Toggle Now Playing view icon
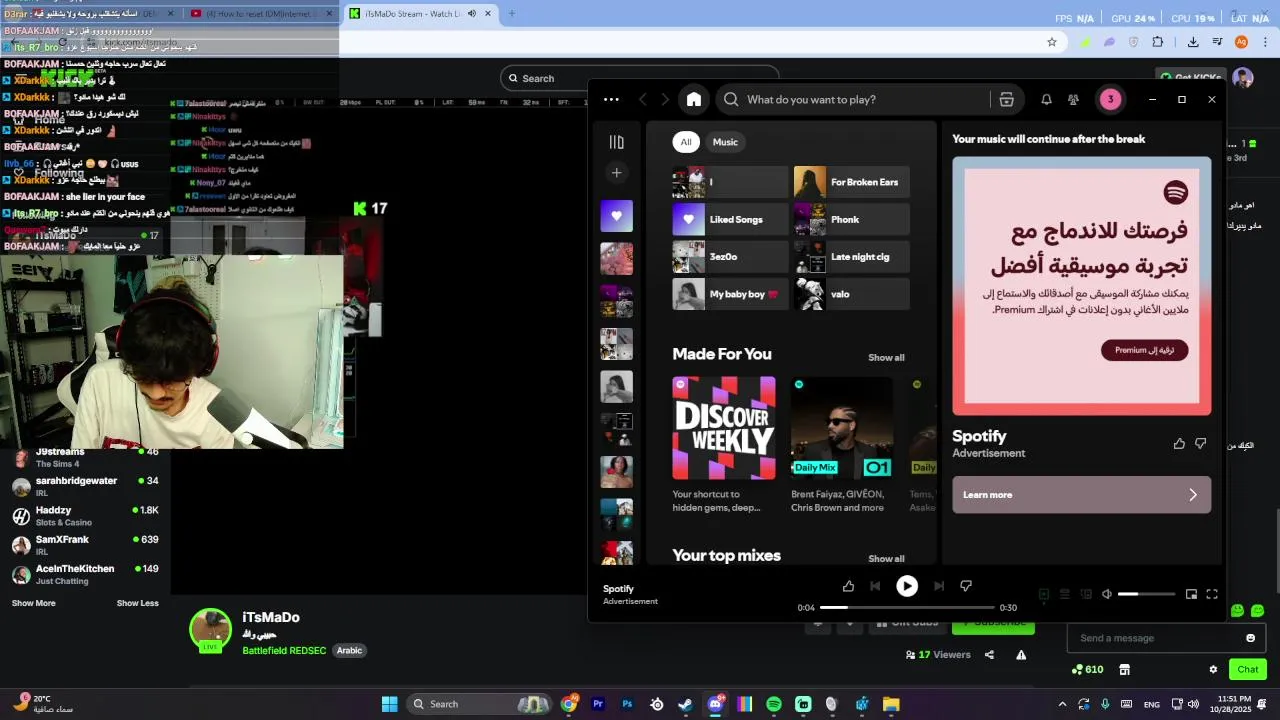The width and height of the screenshot is (1280, 720). [x=1043, y=594]
